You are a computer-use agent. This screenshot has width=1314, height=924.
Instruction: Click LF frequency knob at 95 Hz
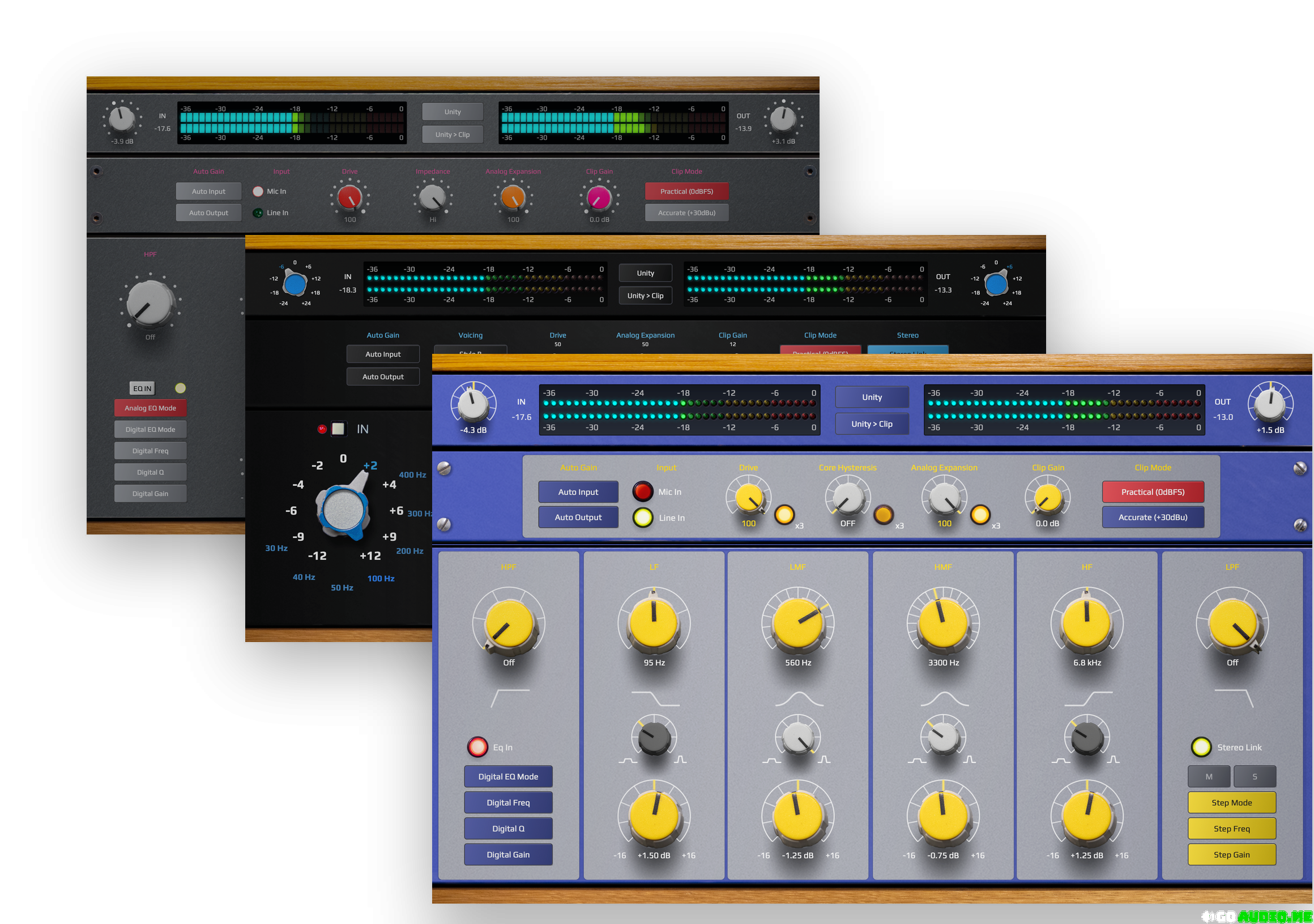(x=654, y=624)
